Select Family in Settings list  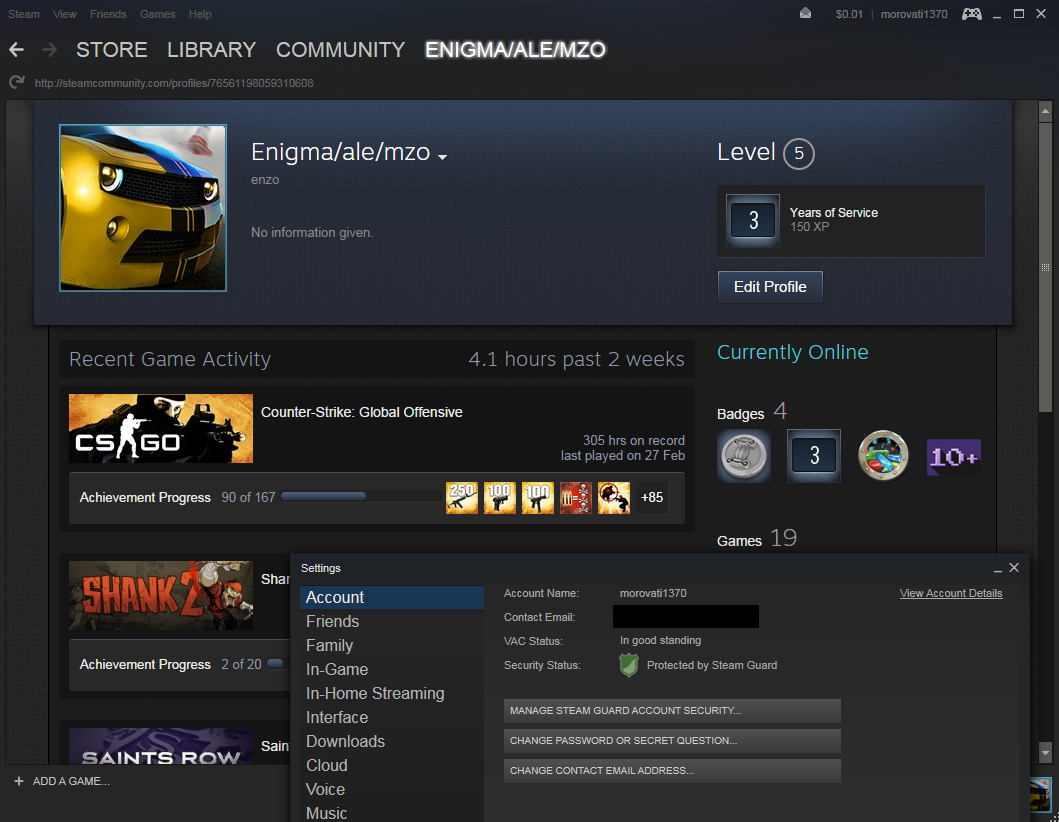392,646
